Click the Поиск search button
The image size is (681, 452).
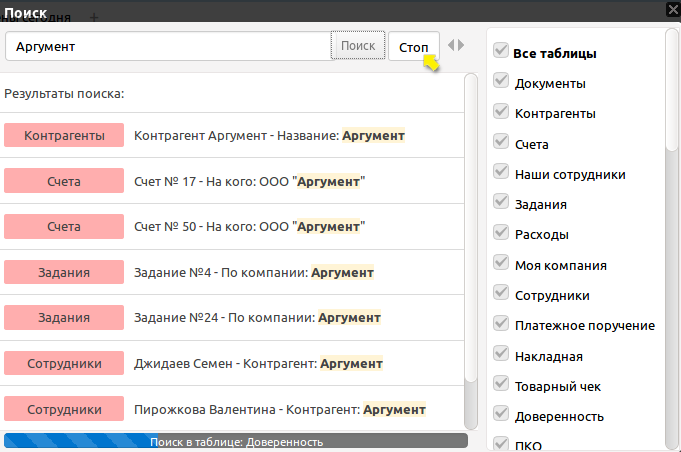tap(358, 46)
